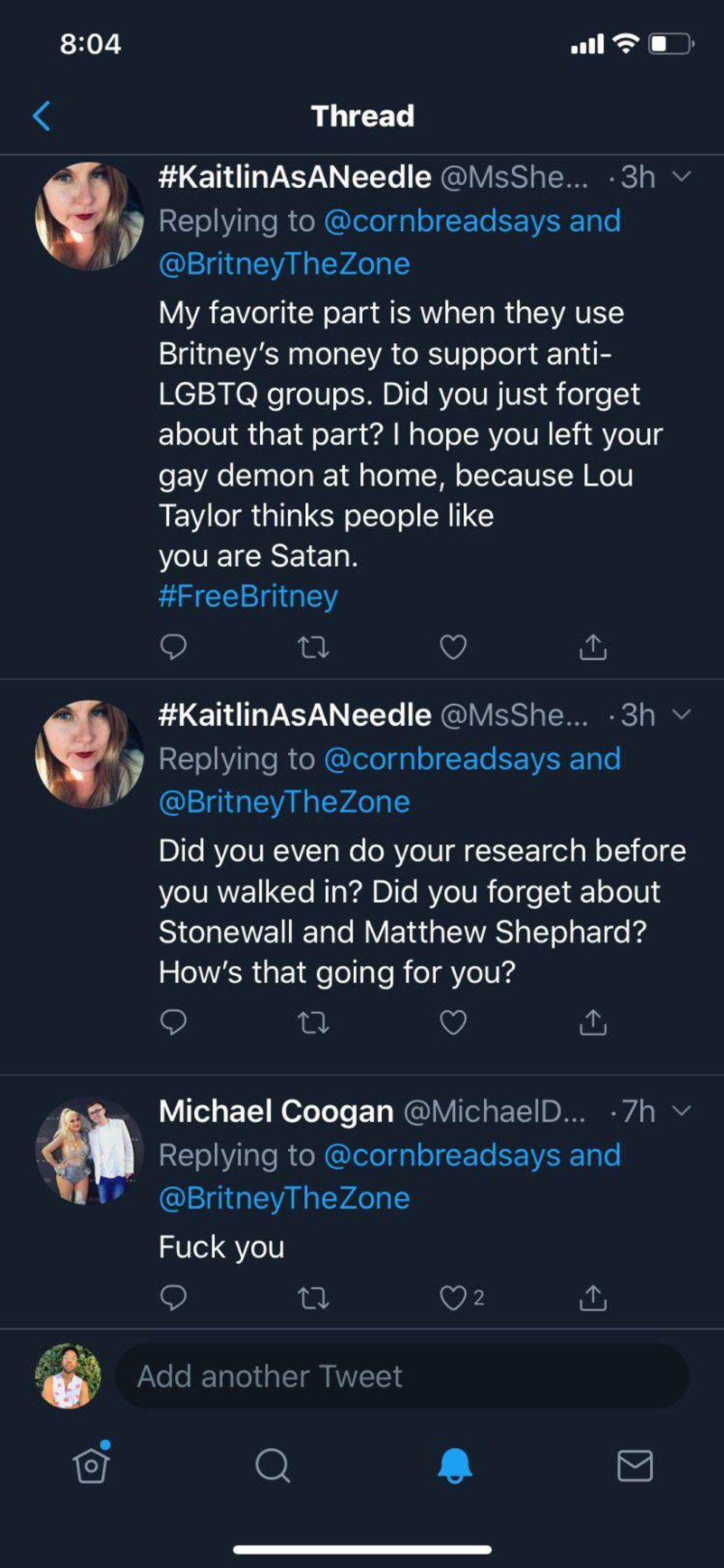Open the chevron menu on Michael Coogan's tweet
724x1568 pixels.
pyautogui.click(x=682, y=1110)
